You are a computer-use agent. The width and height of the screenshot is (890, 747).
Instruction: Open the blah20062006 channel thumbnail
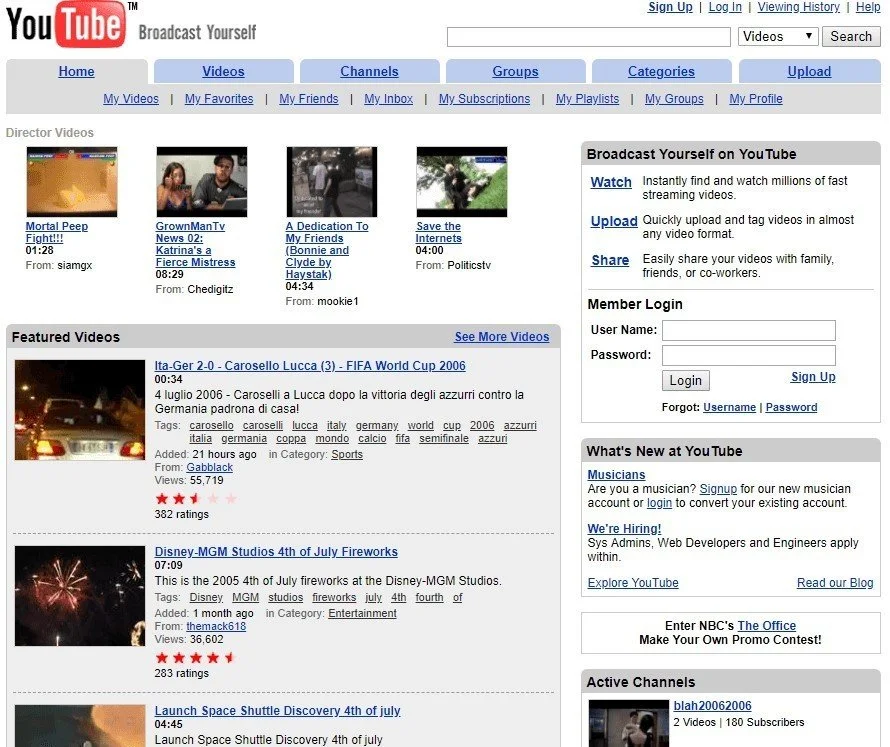628,723
